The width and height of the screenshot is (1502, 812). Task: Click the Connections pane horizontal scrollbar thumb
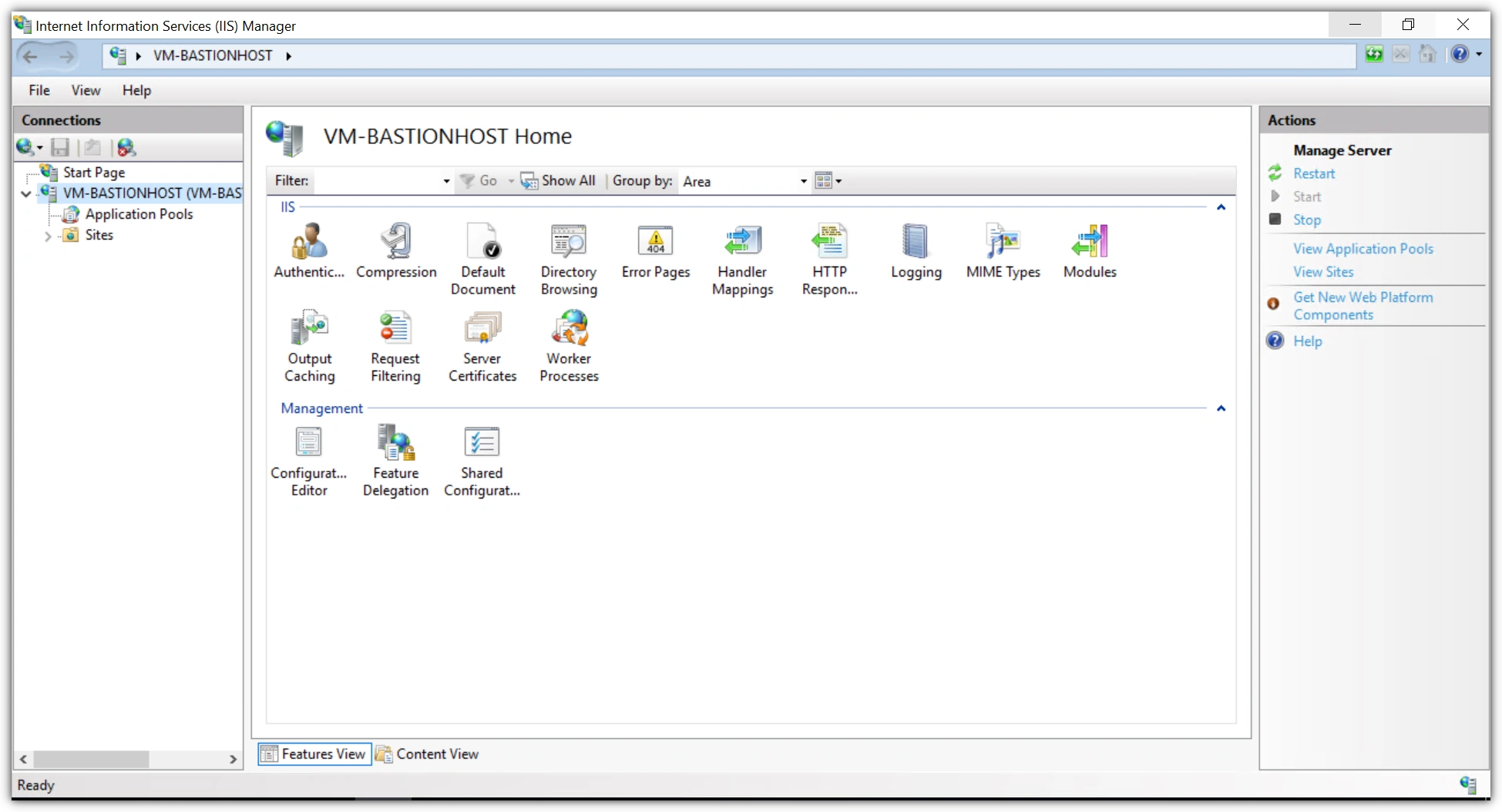[91, 760]
